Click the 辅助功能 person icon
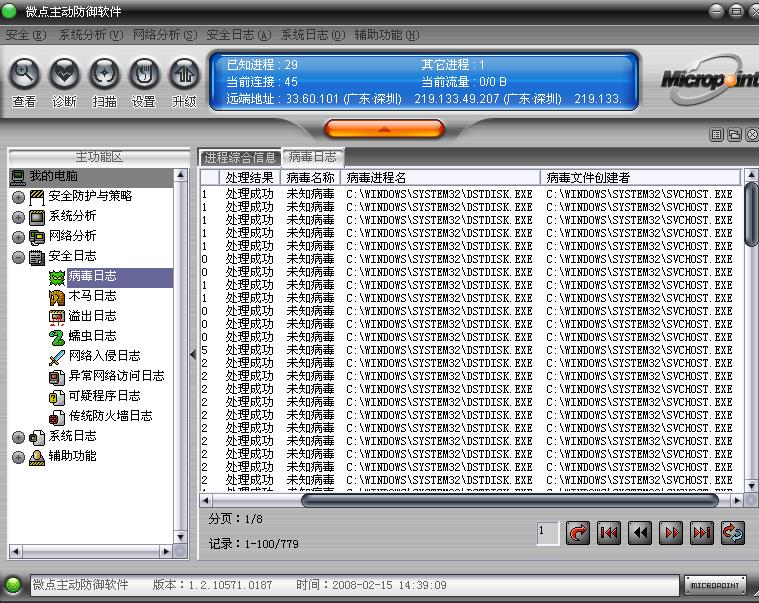759x603 pixels. click(37, 457)
